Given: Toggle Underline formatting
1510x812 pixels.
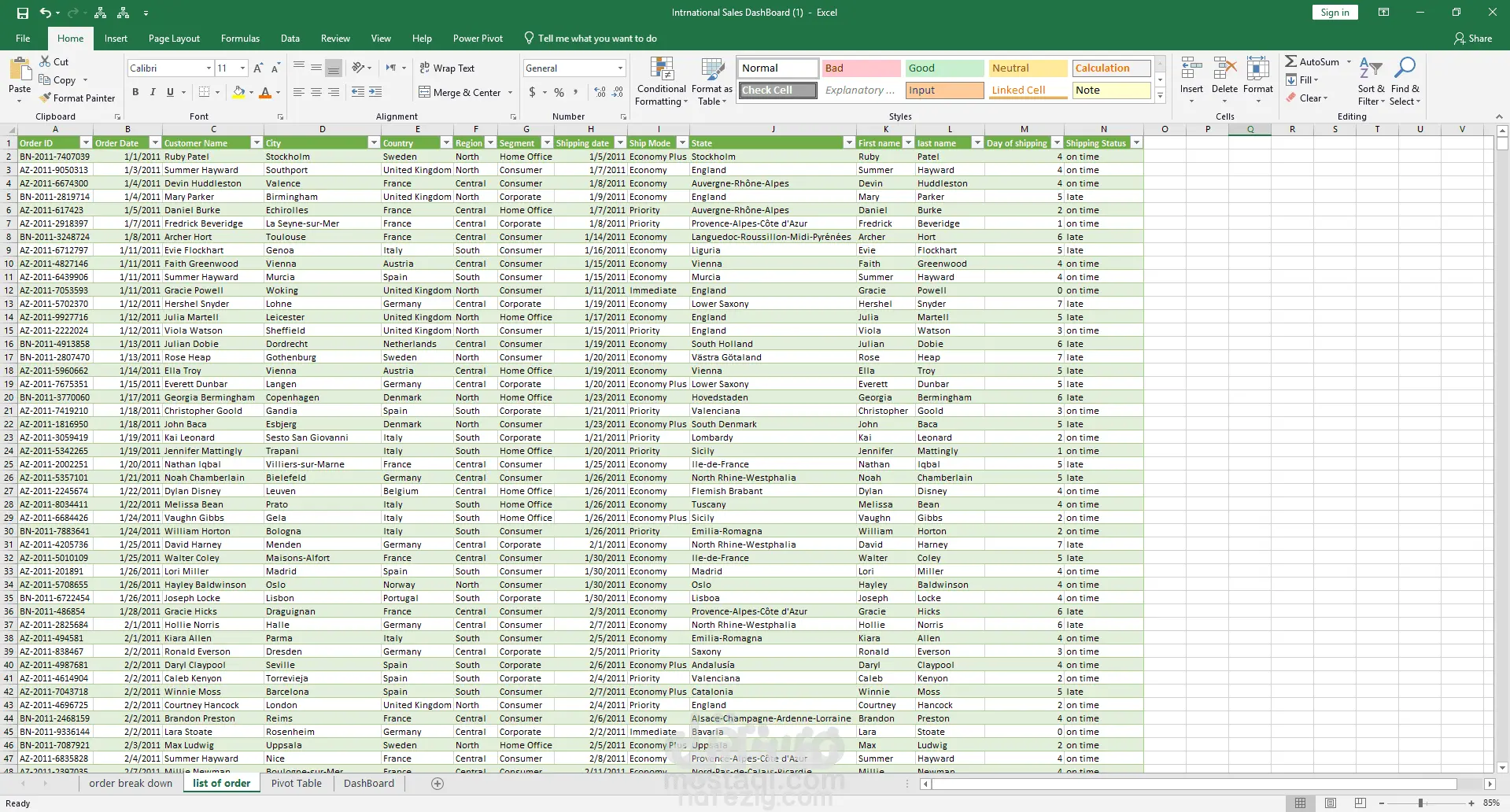Looking at the screenshot, I should coord(170,92).
